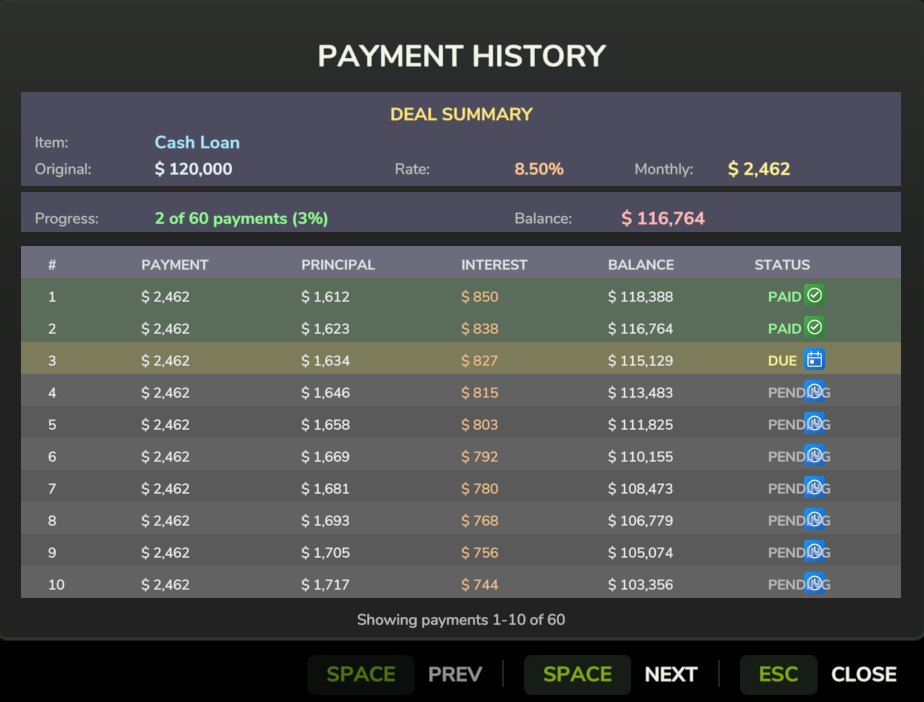Click the STATUS column header
The height and width of the screenshot is (702, 924).
[782, 265]
